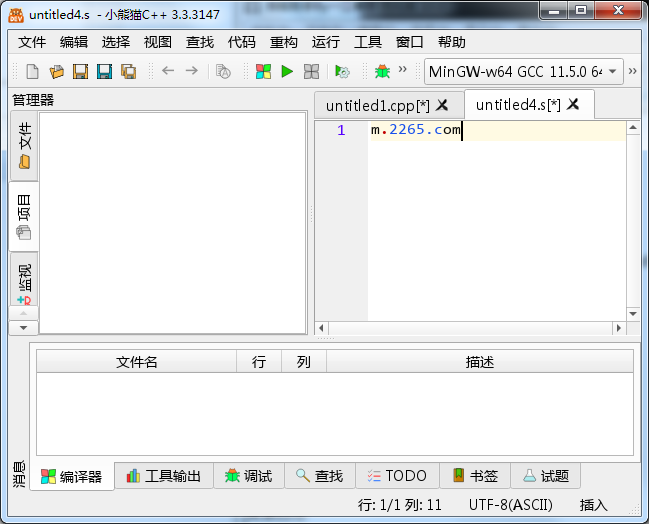The image size is (649, 524).
Task: Open the 窗口 menu
Action: [x=409, y=42]
